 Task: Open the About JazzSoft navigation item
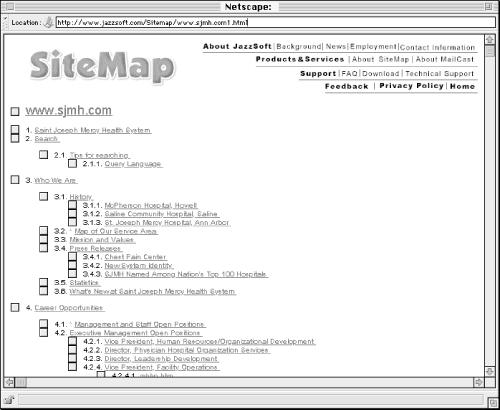pos(237,46)
